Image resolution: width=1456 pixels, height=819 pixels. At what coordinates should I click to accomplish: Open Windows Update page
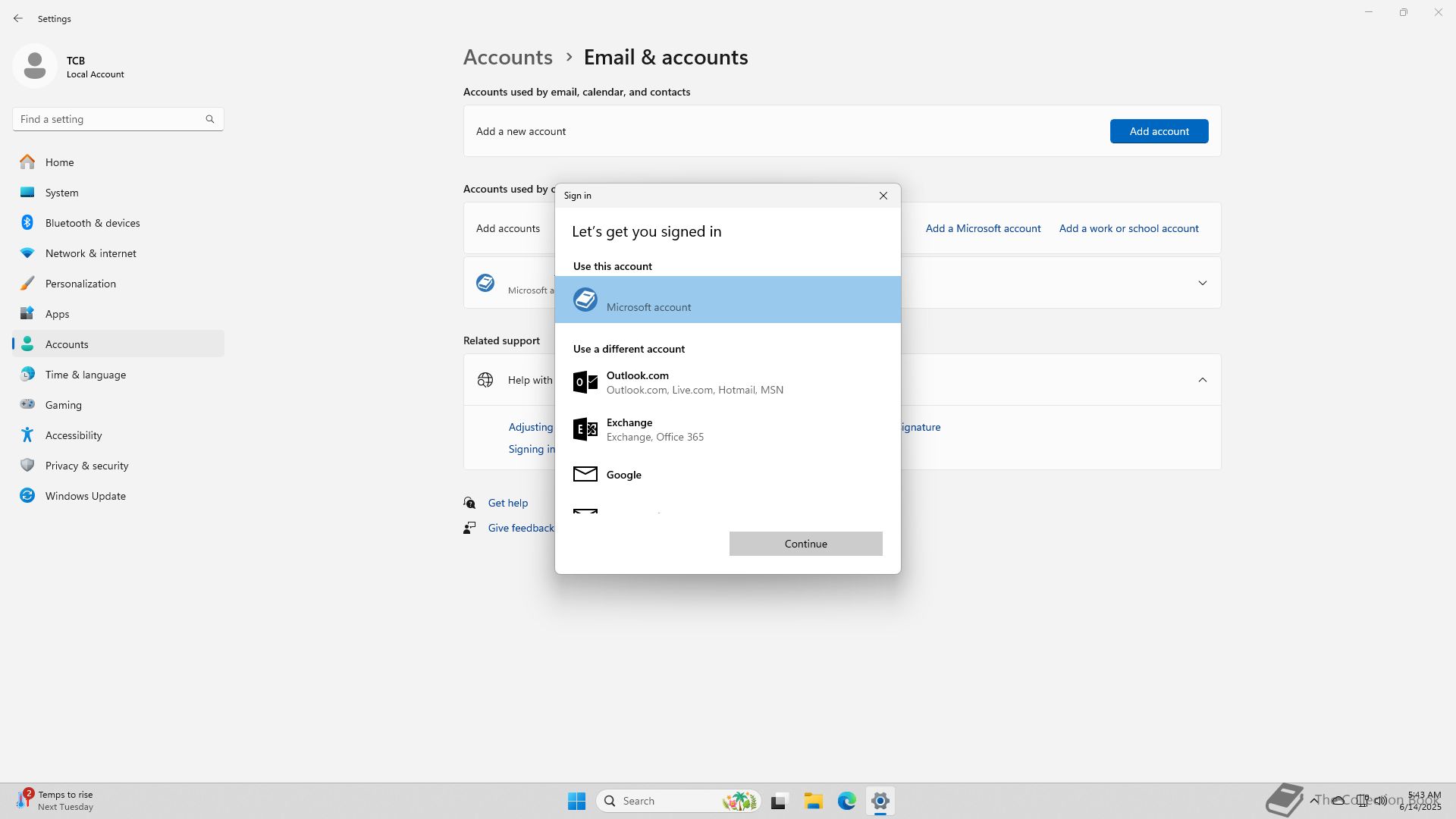pyautogui.click(x=85, y=496)
